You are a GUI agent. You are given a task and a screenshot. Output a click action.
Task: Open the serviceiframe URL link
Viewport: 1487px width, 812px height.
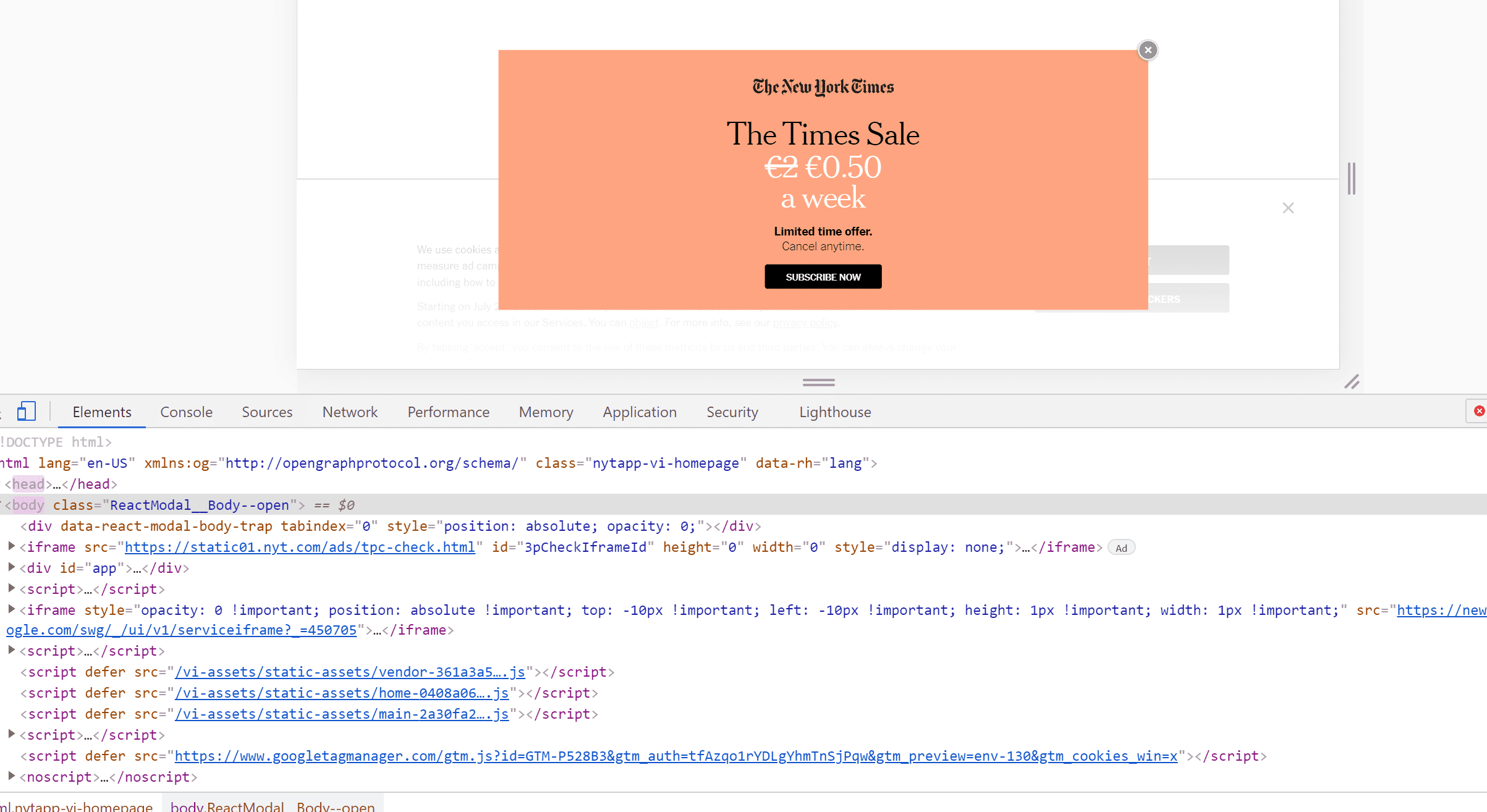point(181,630)
